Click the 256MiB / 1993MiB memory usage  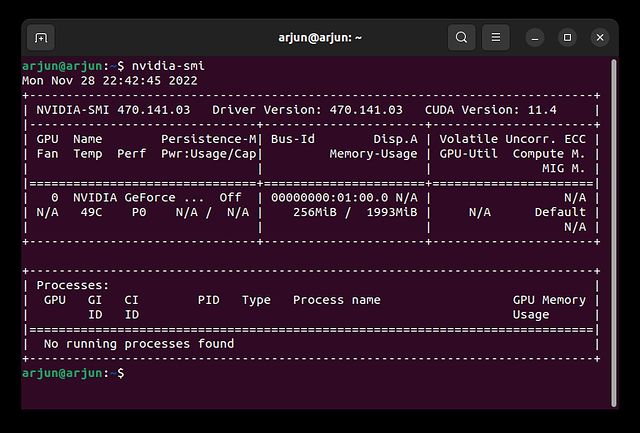point(355,212)
